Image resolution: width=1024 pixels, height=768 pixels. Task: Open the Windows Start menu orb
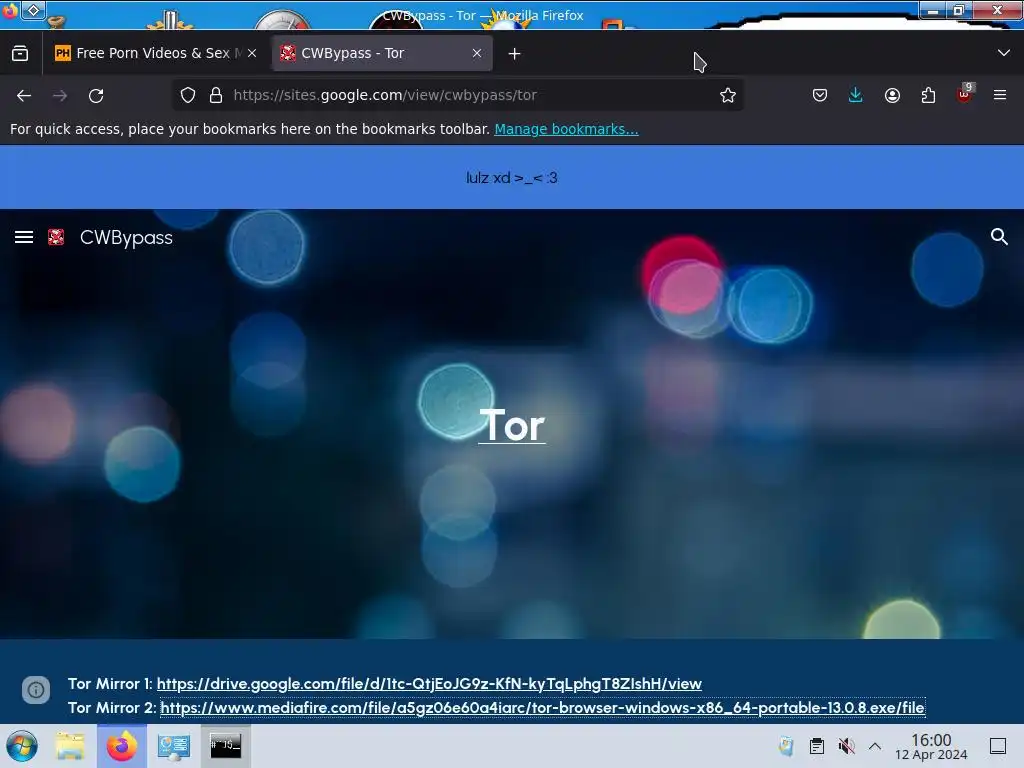tap(22, 746)
